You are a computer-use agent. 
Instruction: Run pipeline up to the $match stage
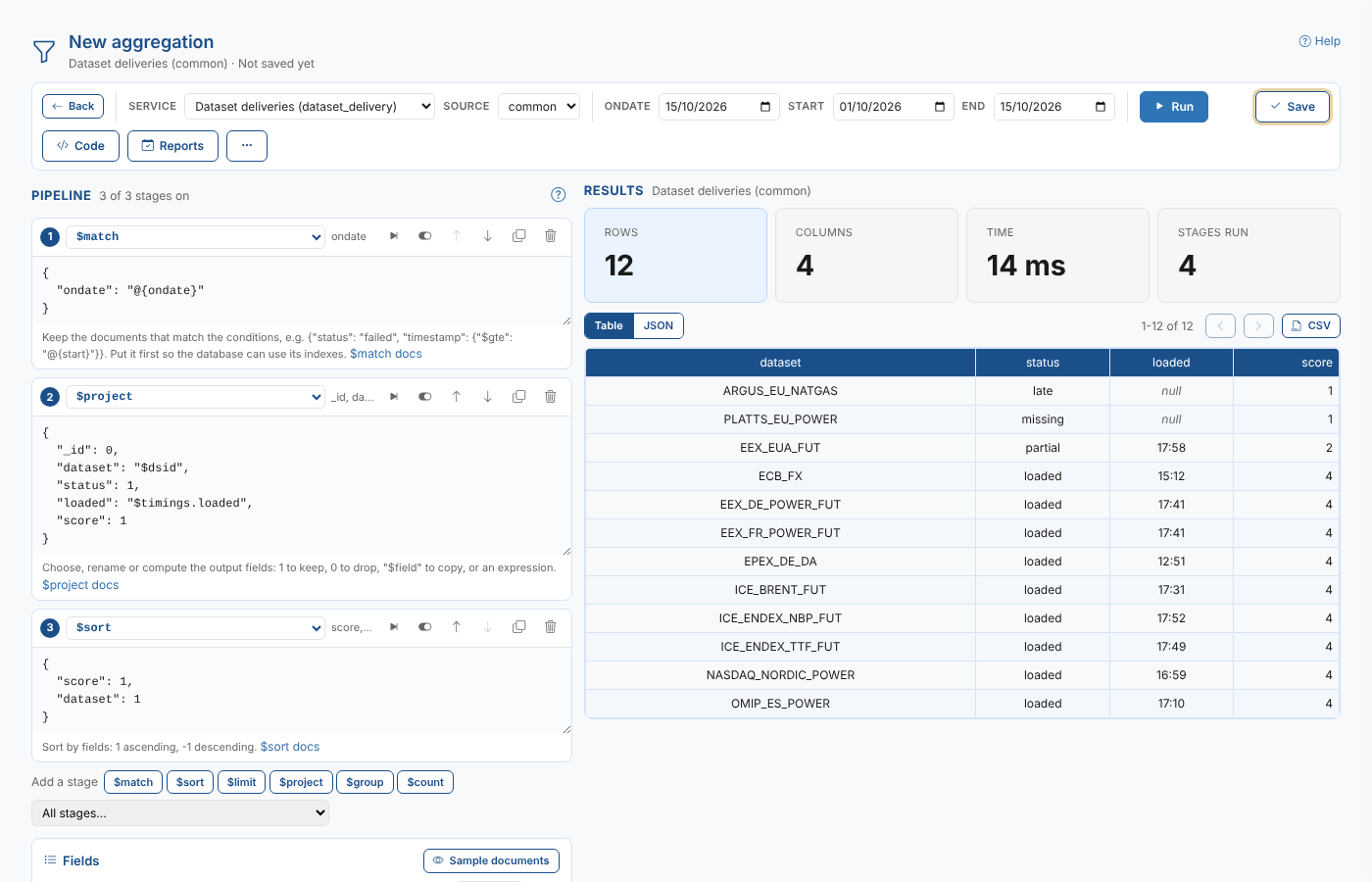coord(394,236)
